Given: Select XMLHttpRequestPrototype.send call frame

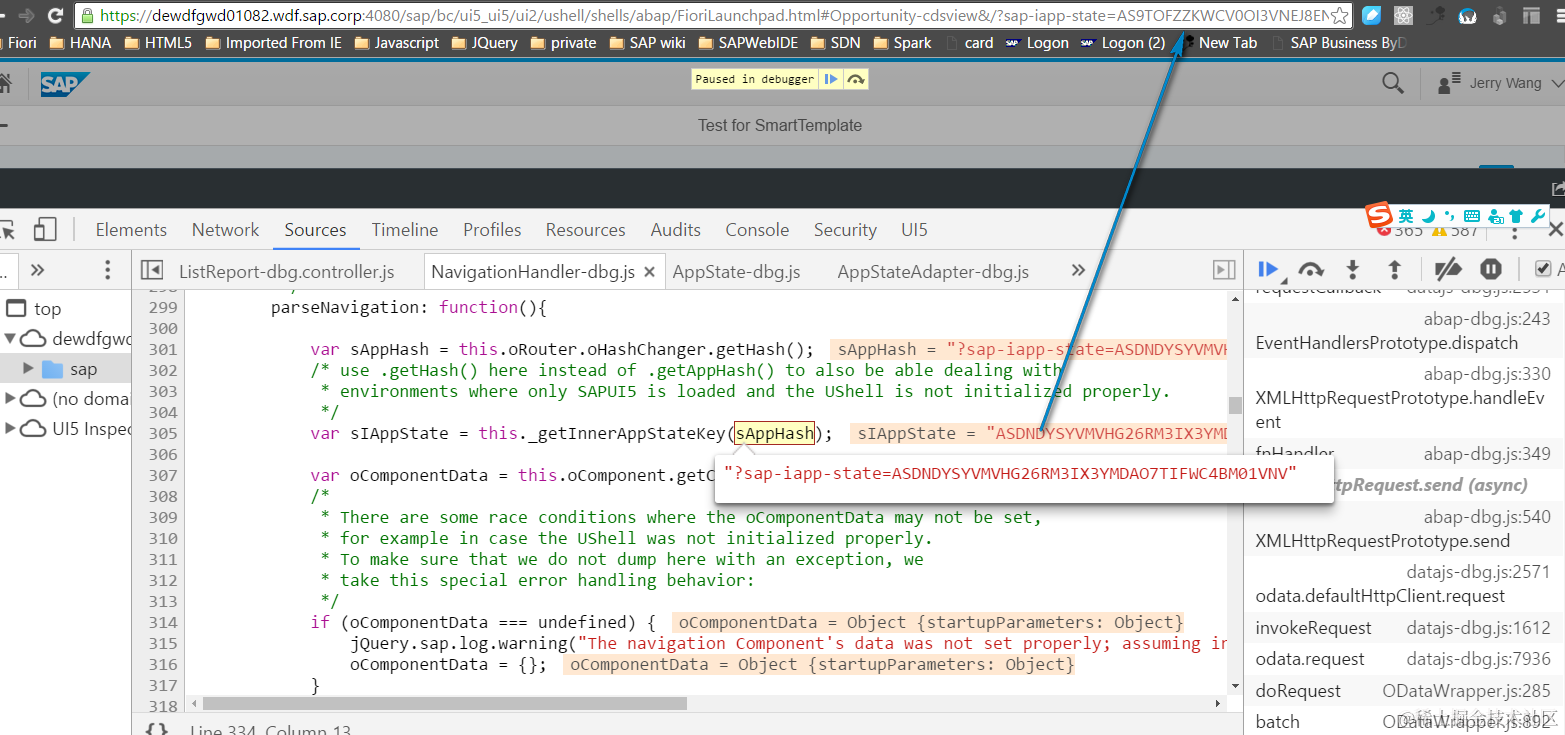Looking at the screenshot, I should [x=1403, y=530].
